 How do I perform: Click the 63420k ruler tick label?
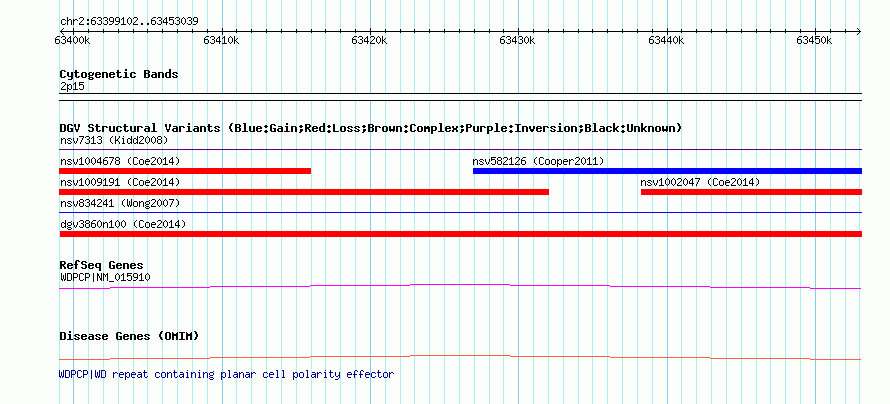369,40
